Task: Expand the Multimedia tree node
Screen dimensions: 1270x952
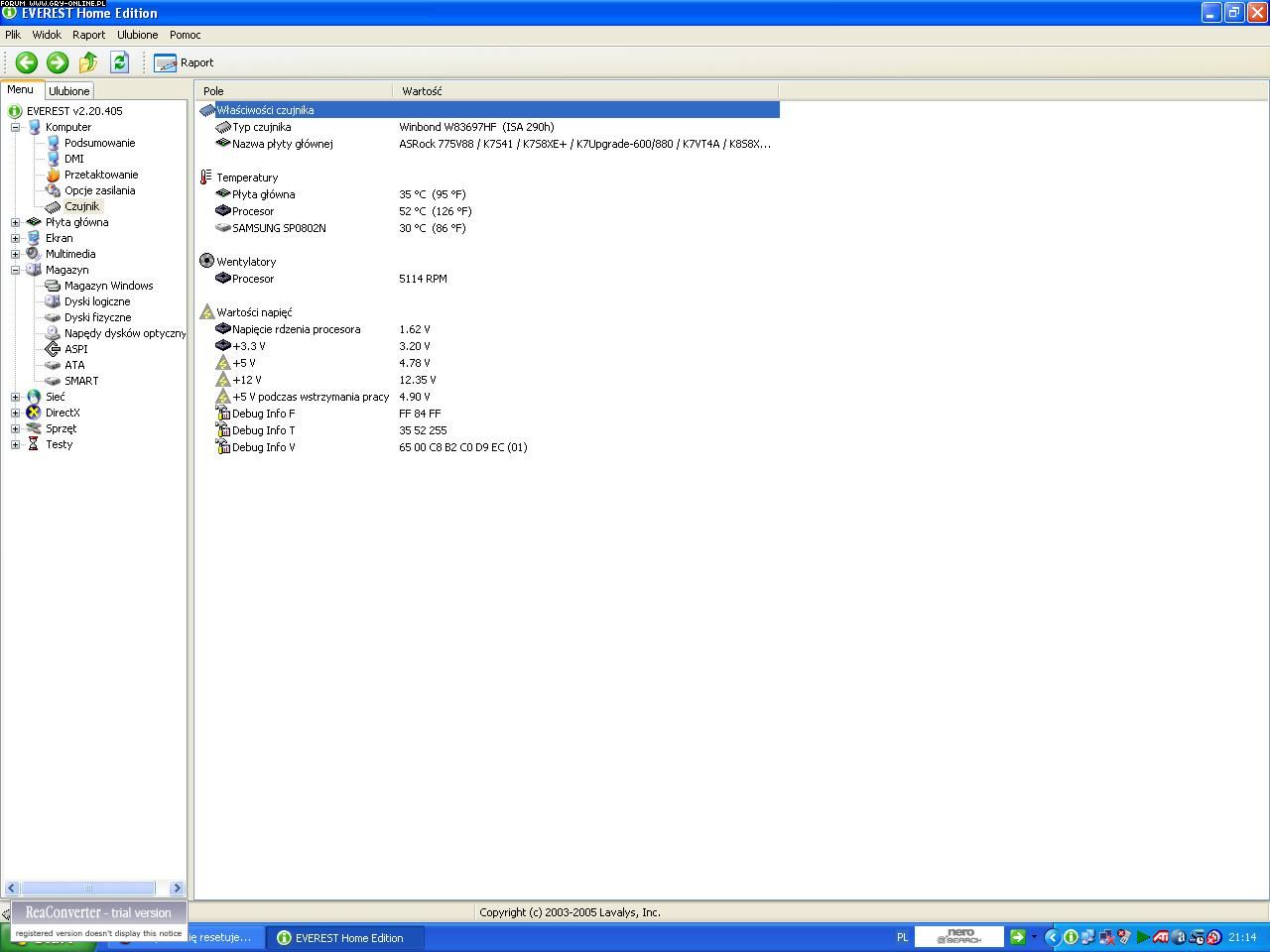Action: (x=15, y=254)
